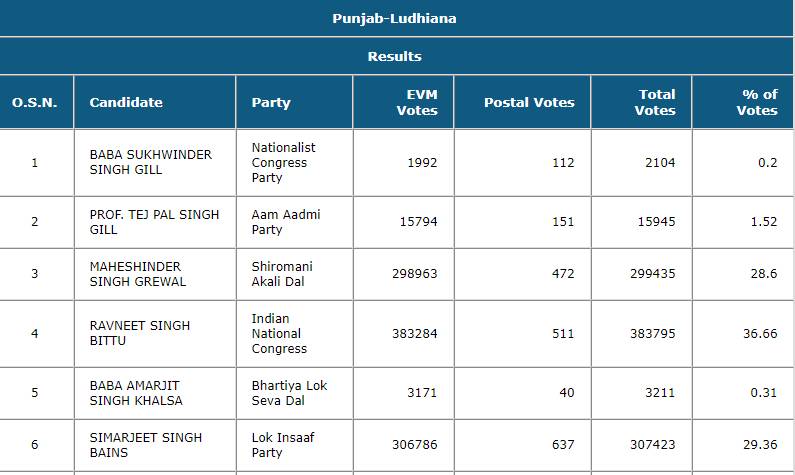This screenshot has width=795, height=475.
Task: Click the Punjab-Ludhiana title header
Action: 394,18
